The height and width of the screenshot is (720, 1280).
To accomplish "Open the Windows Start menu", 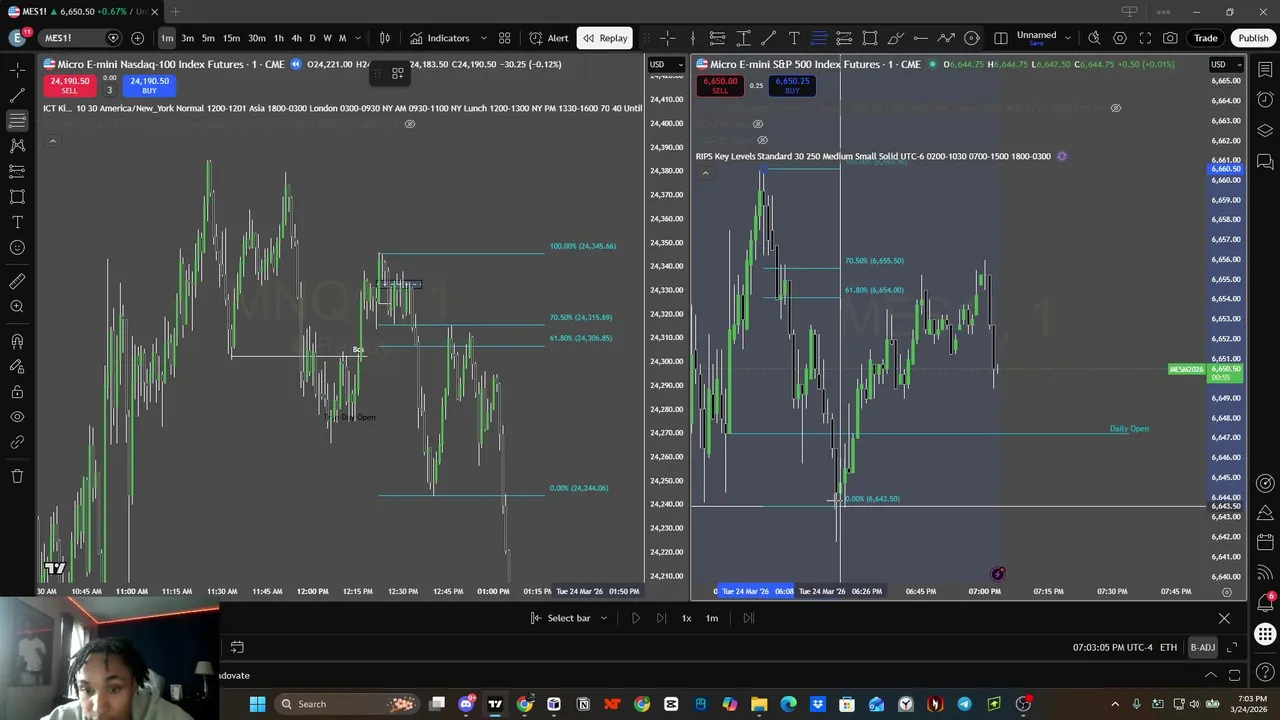I will (257, 704).
